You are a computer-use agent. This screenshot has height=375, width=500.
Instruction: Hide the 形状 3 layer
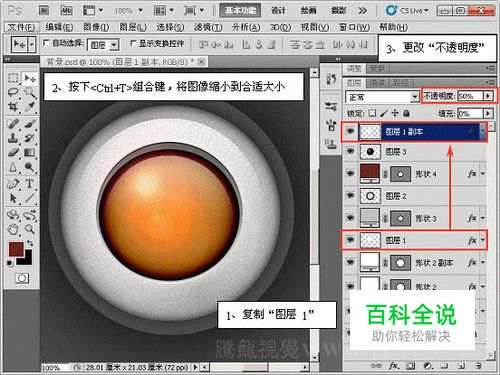(350, 217)
